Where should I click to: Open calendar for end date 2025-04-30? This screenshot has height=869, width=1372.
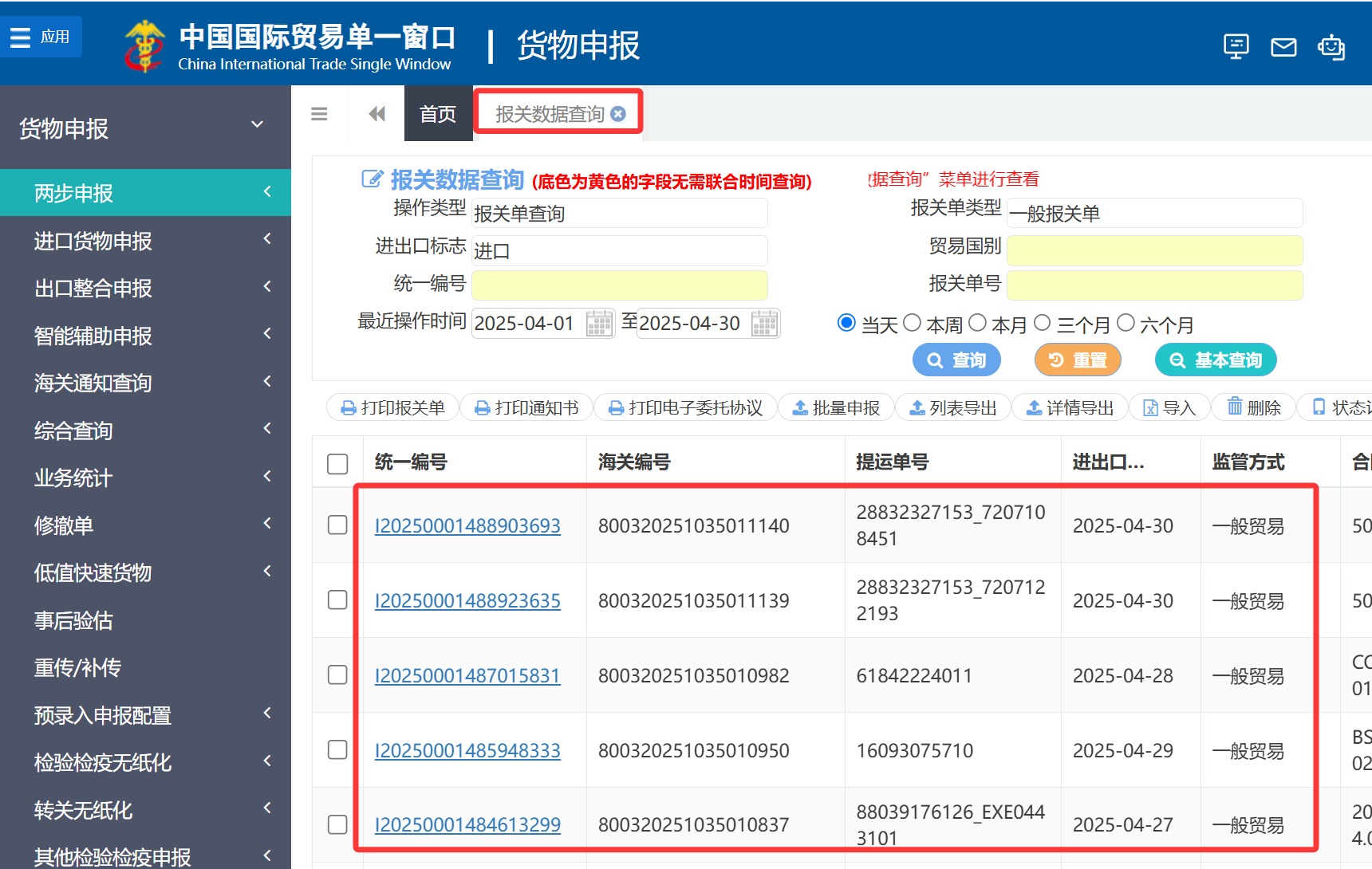(764, 323)
